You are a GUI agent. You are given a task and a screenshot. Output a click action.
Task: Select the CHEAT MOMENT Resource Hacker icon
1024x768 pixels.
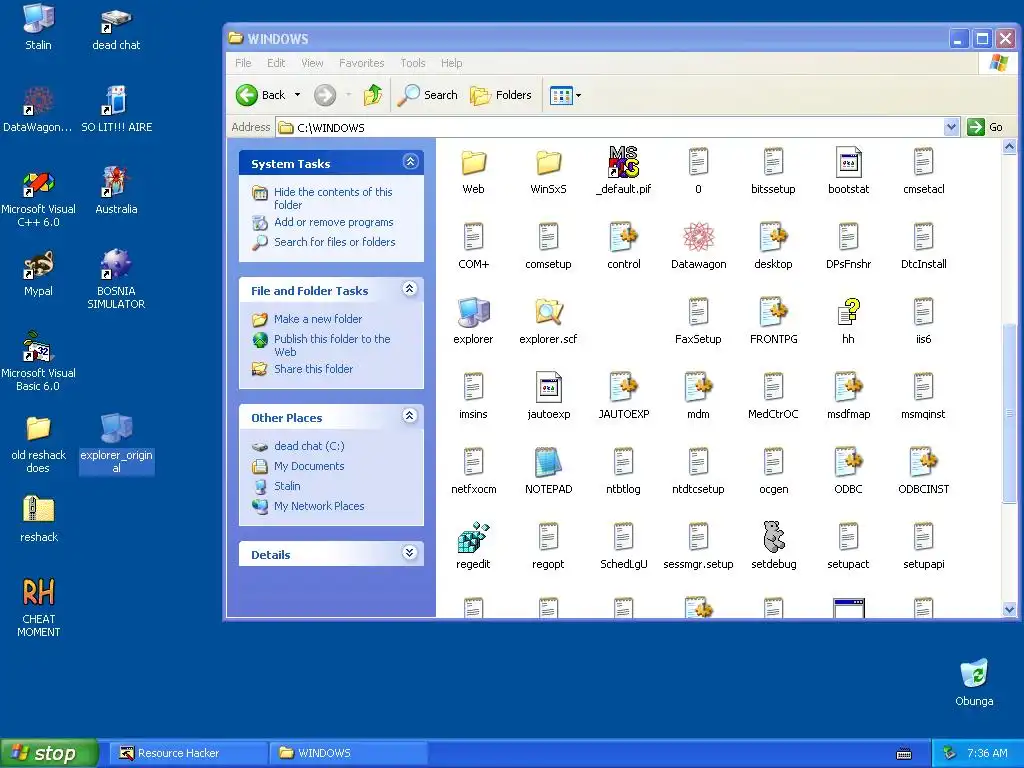39,592
